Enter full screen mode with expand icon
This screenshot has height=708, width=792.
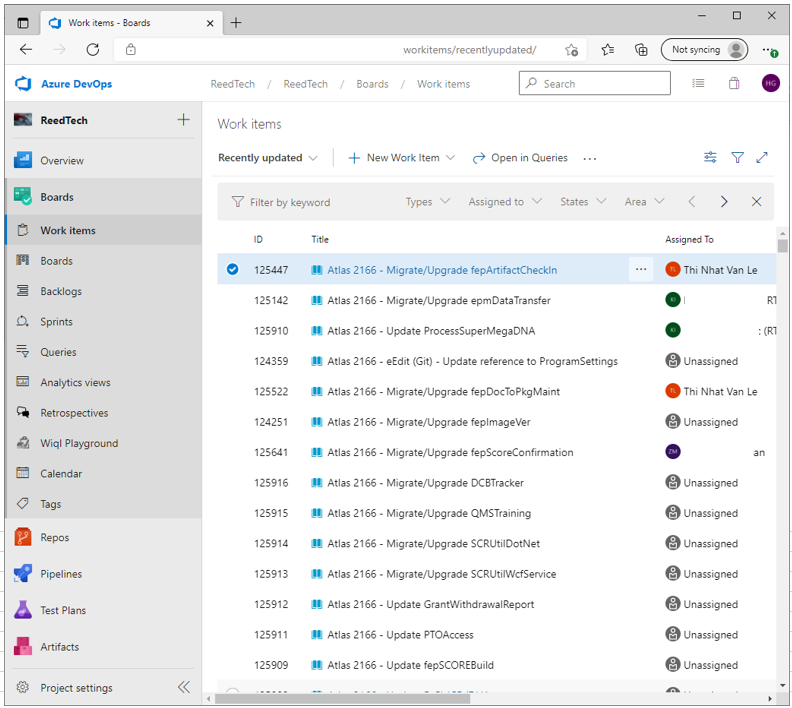pyautogui.click(x=762, y=158)
